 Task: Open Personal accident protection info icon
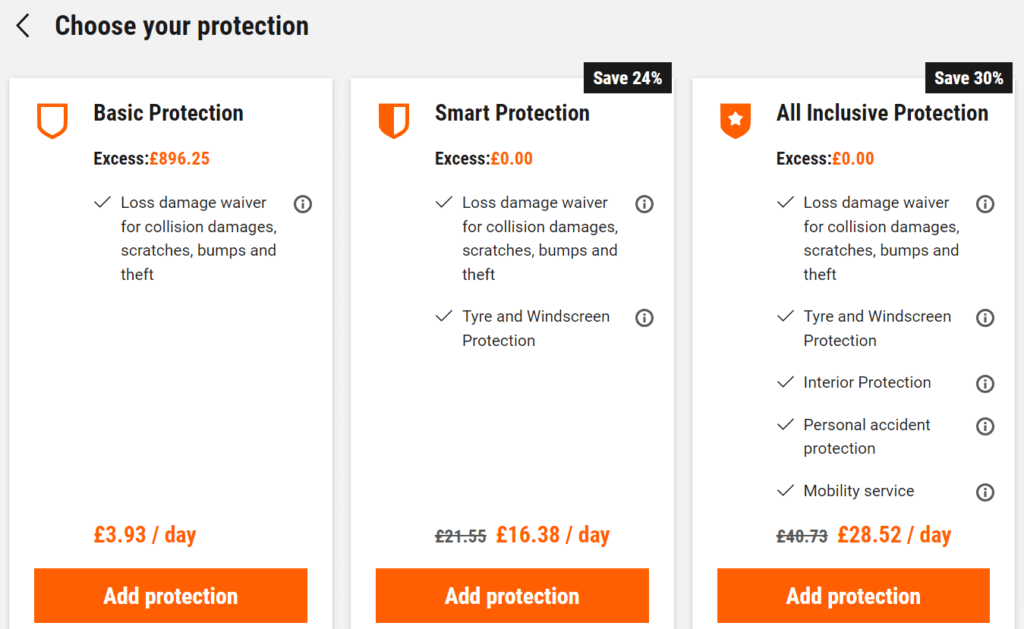(985, 426)
